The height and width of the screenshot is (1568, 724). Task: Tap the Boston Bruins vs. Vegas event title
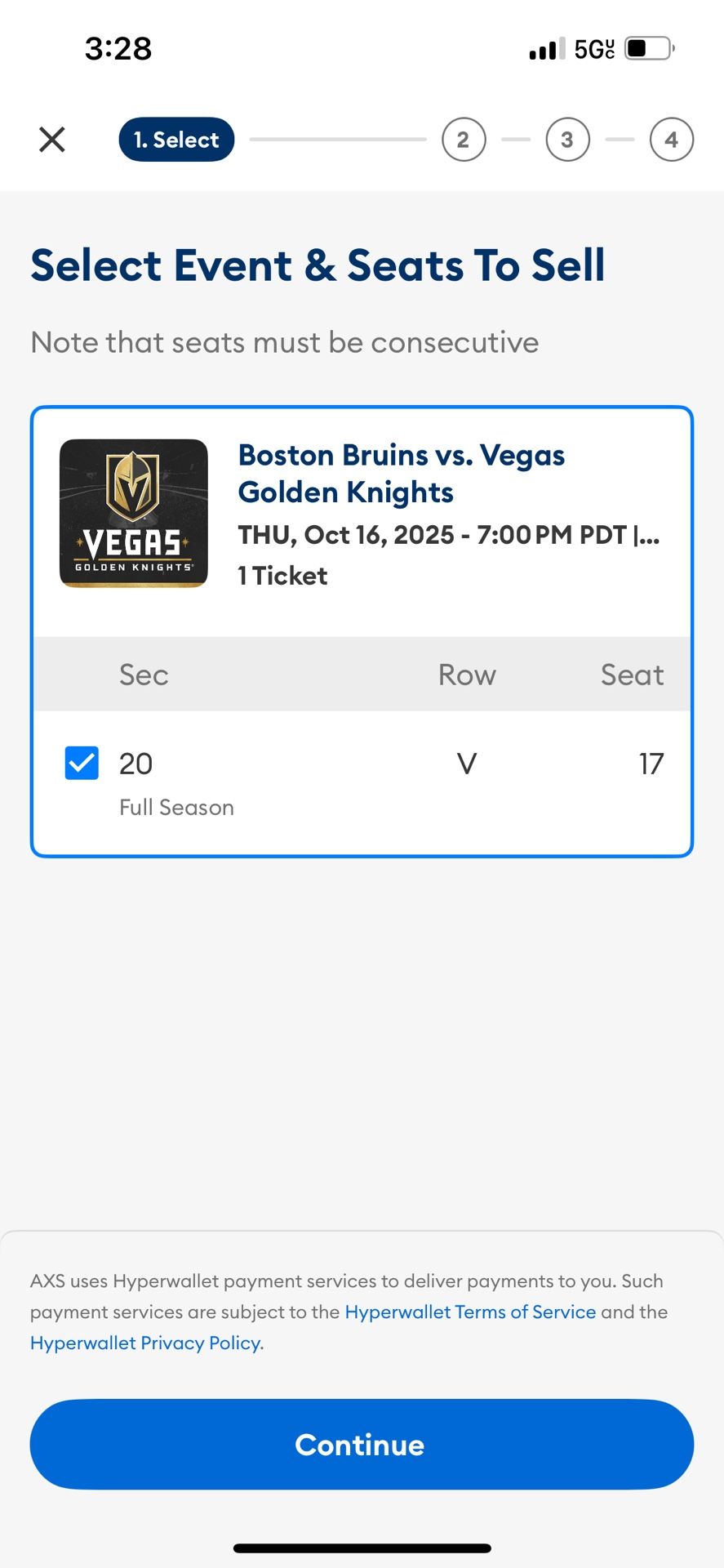pos(401,474)
